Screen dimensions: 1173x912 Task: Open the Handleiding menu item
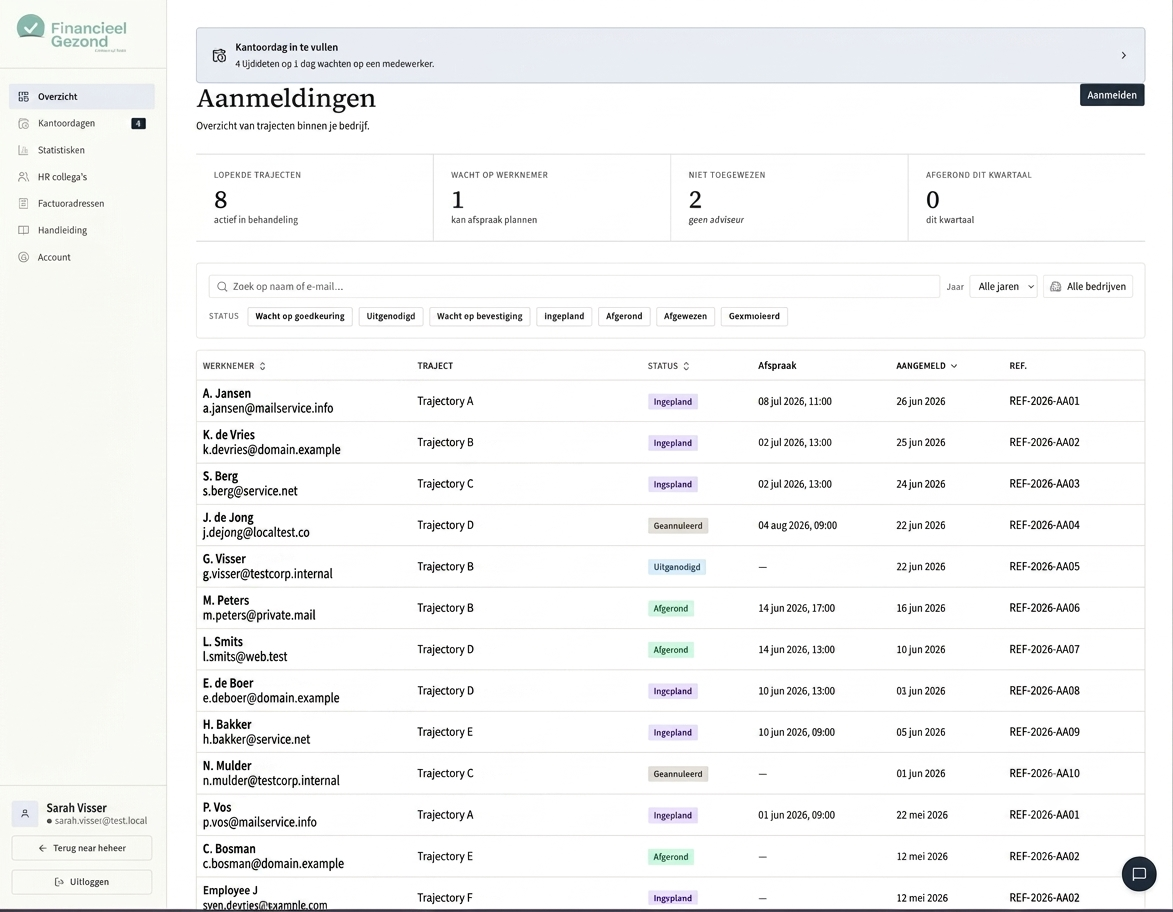click(x=82, y=230)
